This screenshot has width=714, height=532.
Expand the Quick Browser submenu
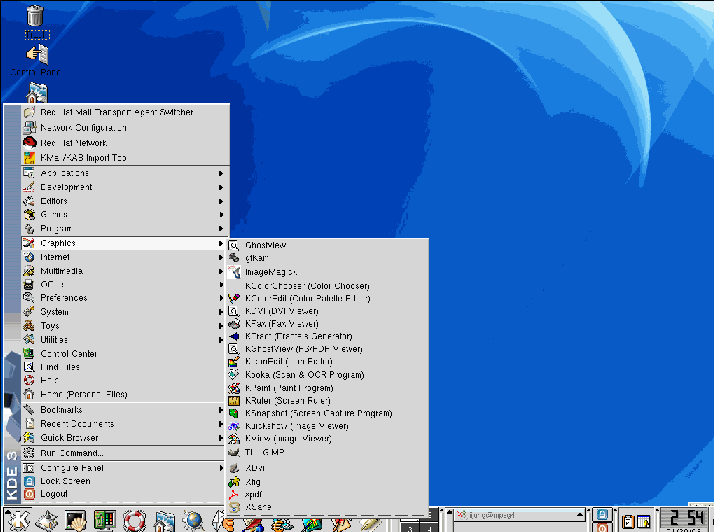123,438
